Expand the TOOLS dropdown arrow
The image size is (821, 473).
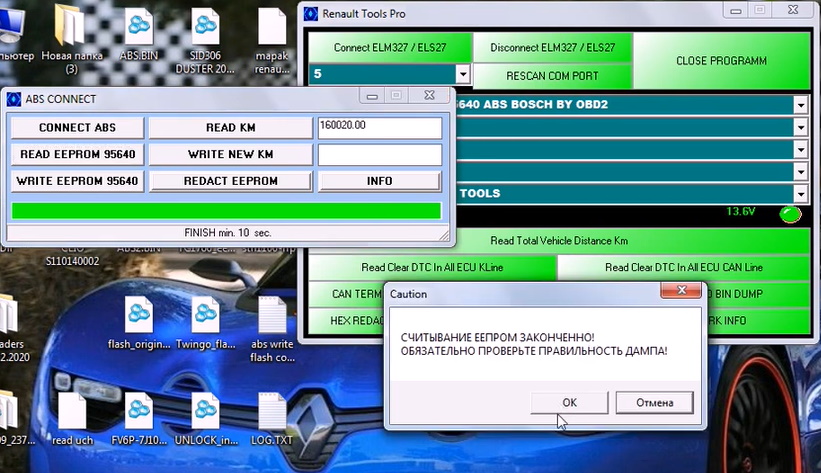click(801, 194)
